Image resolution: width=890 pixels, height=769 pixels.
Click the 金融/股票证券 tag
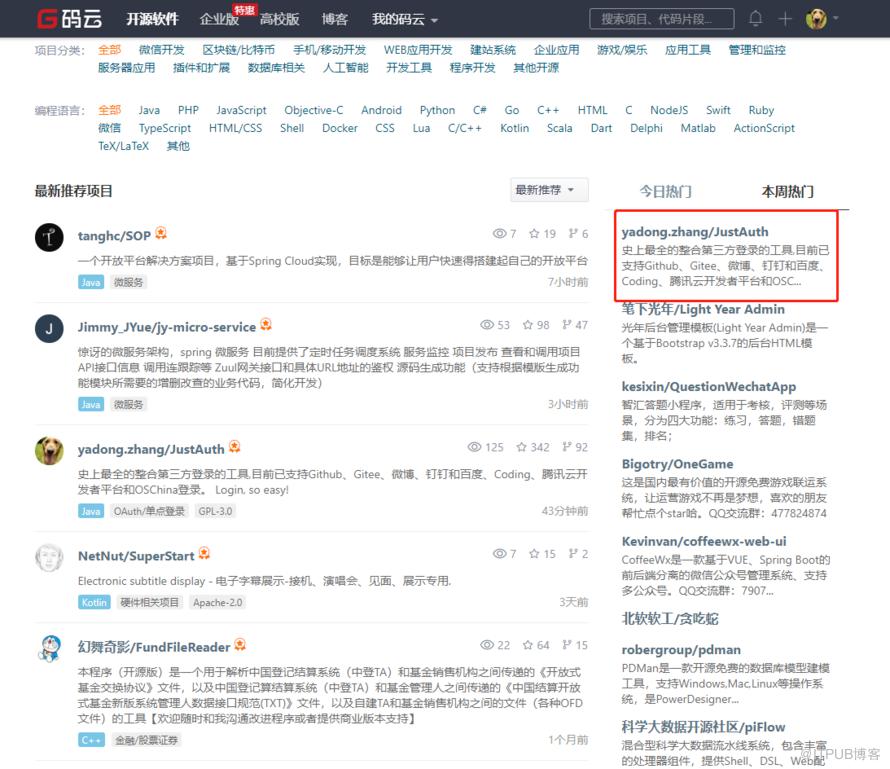[x=146, y=740]
